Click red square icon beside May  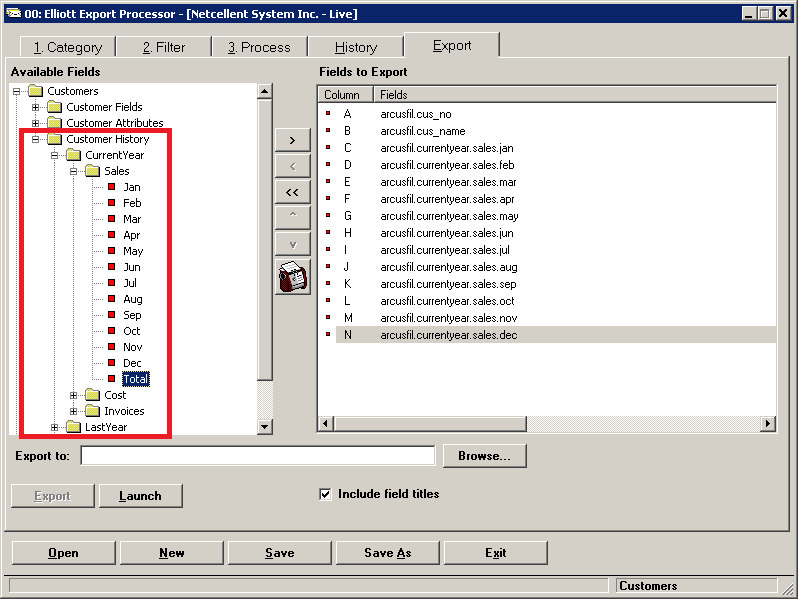pyautogui.click(x=111, y=250)
